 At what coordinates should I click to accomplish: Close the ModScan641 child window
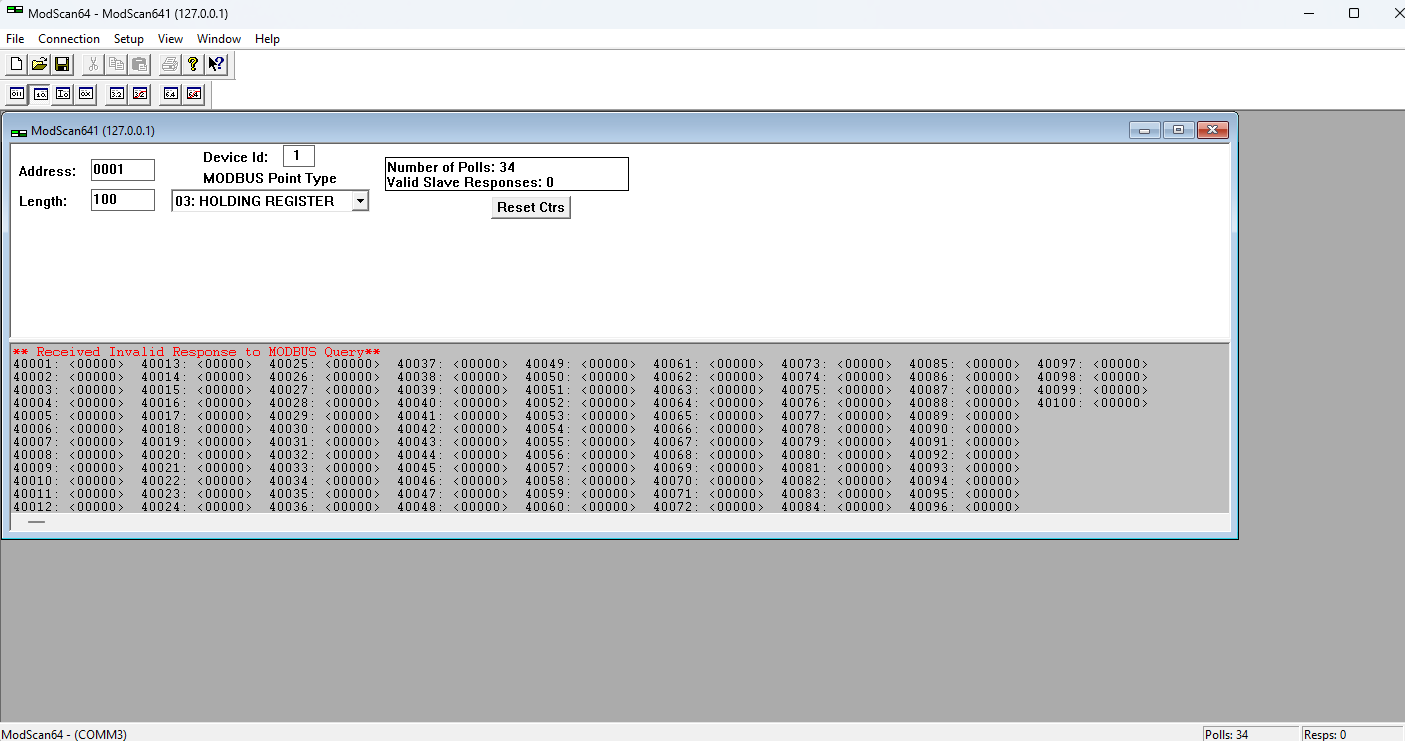pyautogui.click(x=1212, y=130)
